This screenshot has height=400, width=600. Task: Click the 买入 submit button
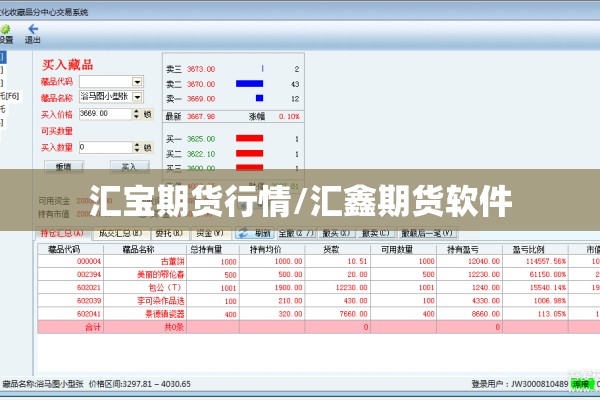129,167
